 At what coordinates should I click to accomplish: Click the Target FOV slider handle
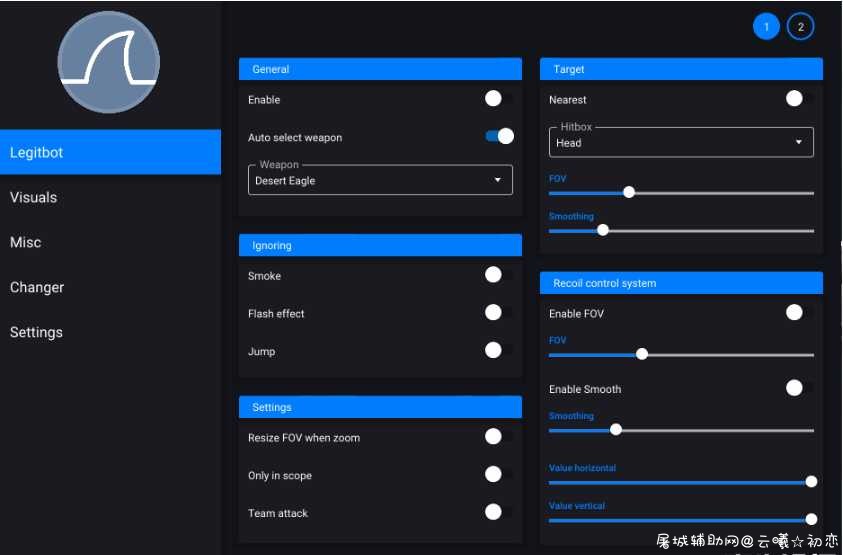click(x=629, y=193)
